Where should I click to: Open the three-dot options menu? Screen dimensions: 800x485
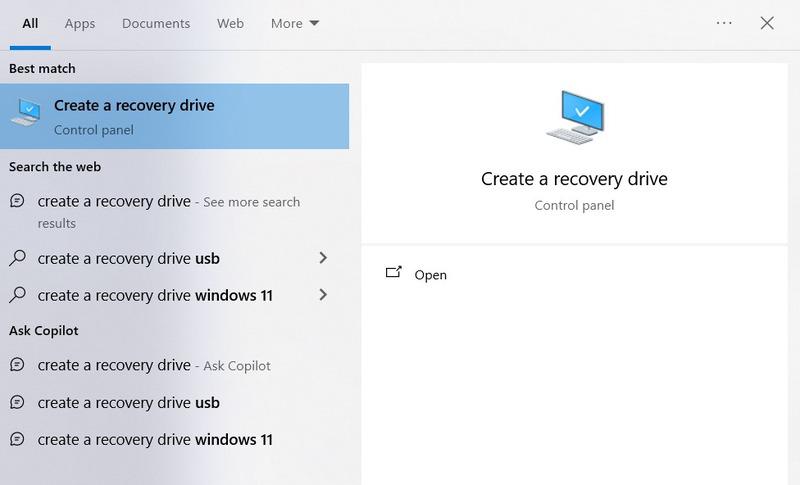pyautogui.click(x=724, y=23)
